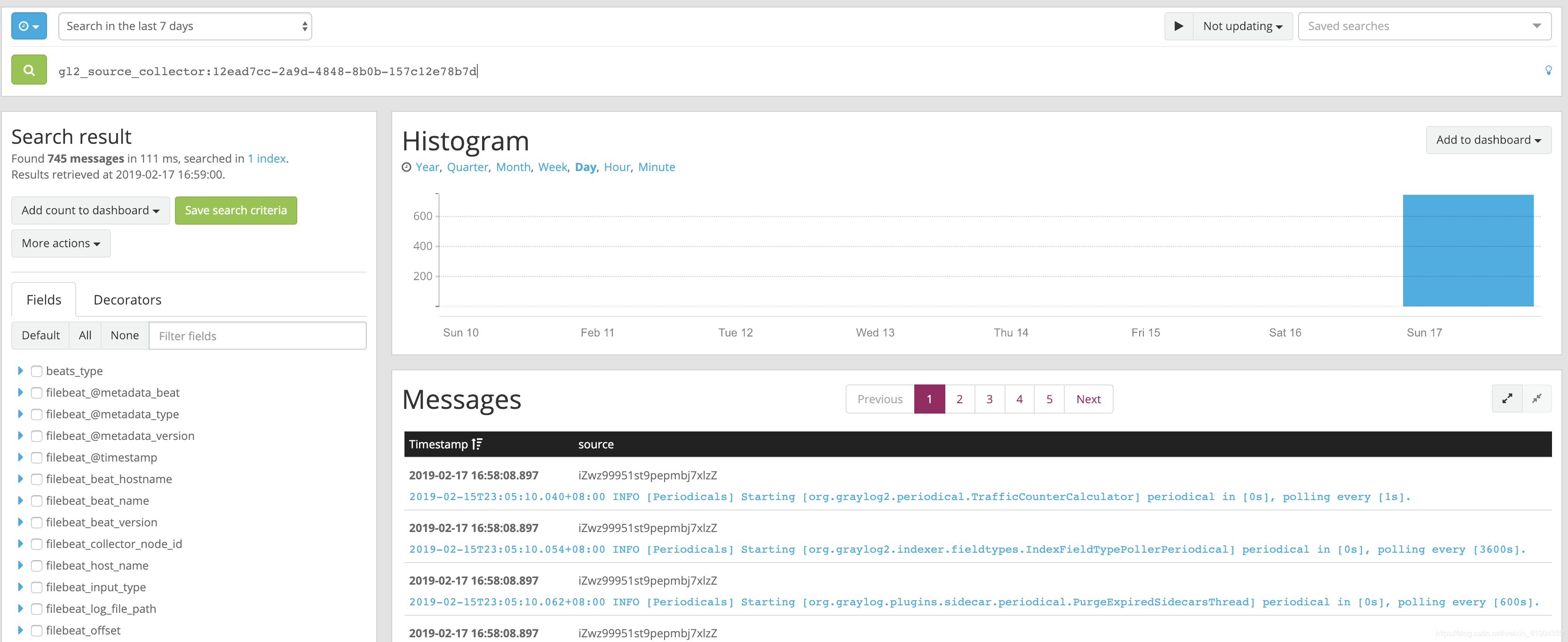
Task: Go to page 3 of messages
Action: click(989, 399)
